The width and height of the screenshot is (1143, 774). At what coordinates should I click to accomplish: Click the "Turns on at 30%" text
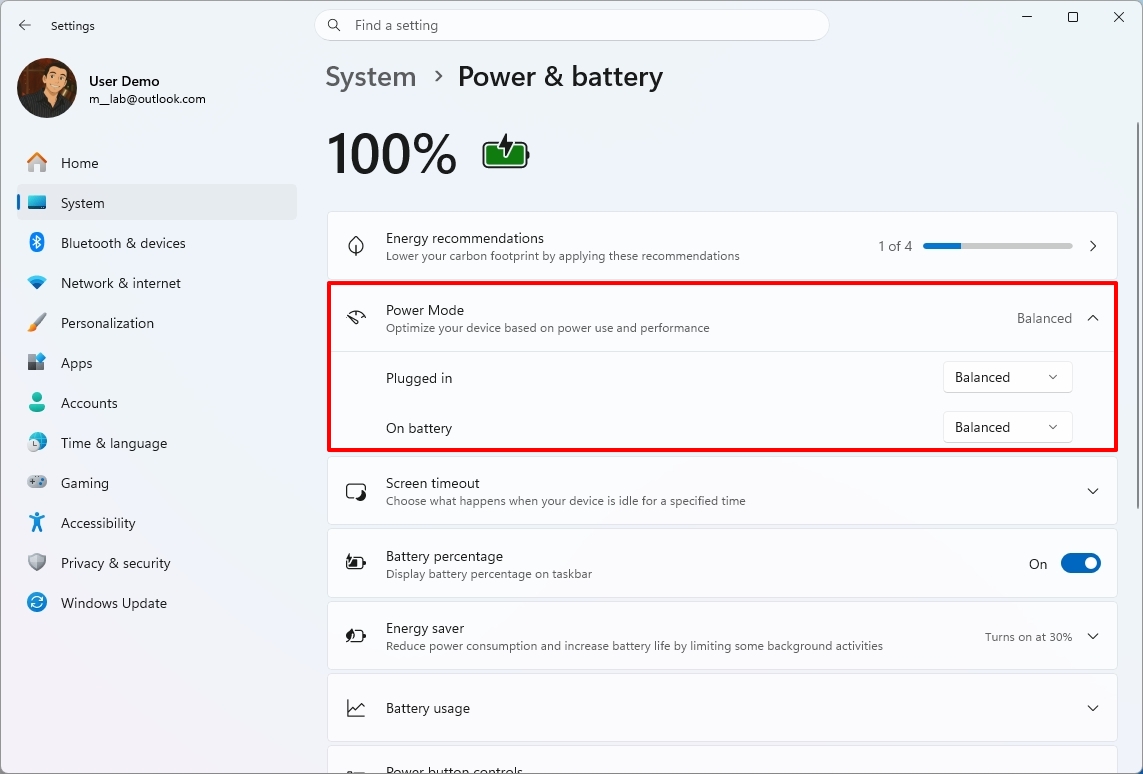[x=1028, y=637]
